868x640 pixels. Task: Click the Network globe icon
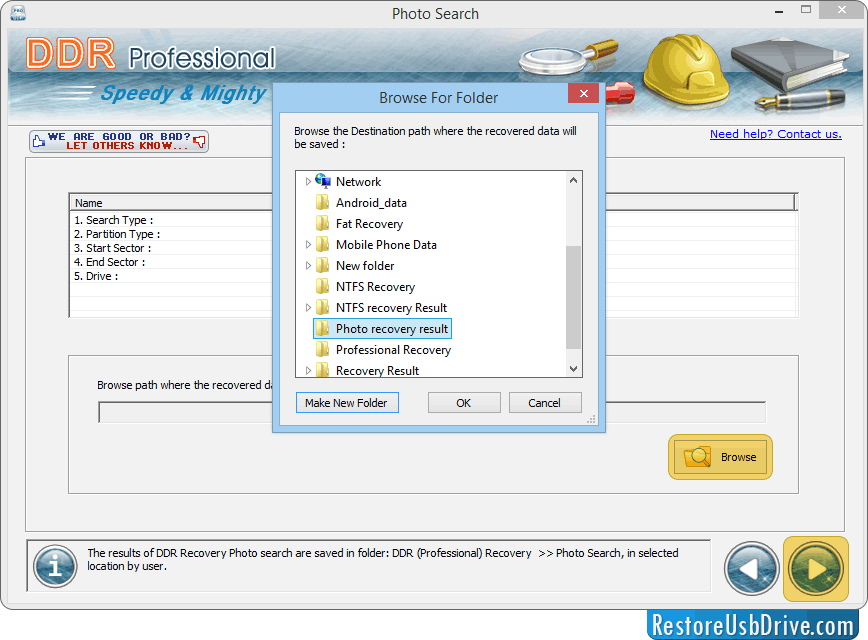click(323, 181)
